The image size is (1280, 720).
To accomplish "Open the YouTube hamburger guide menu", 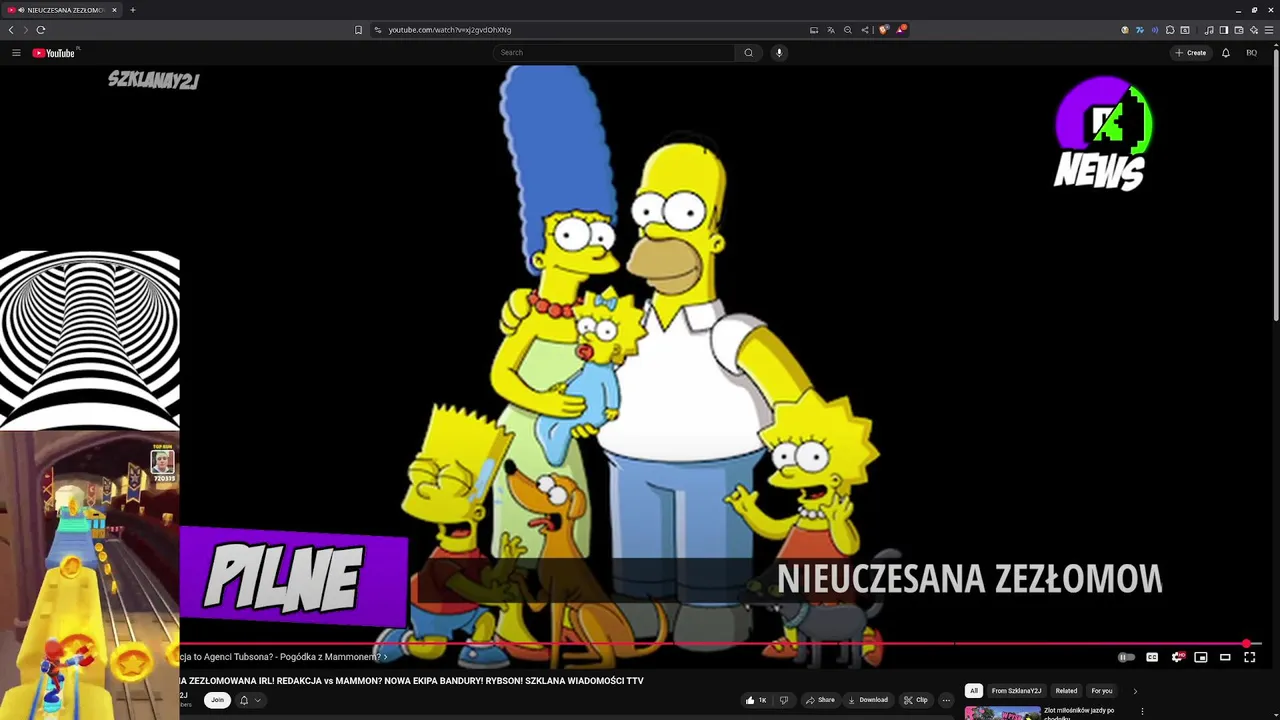I will pyautogui.click(x=16, y=53).
